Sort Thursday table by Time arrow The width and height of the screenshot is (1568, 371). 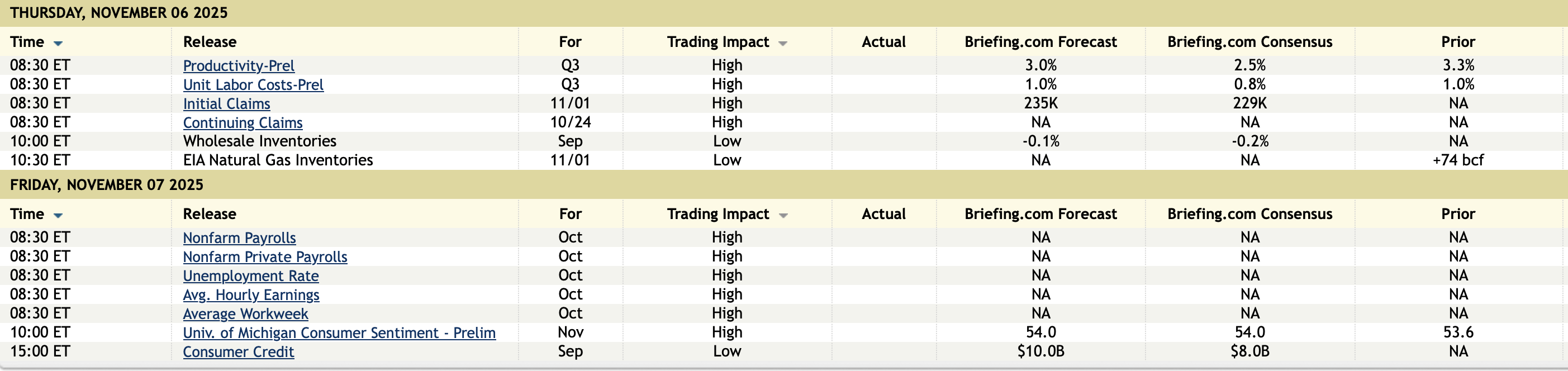(58, 43)
